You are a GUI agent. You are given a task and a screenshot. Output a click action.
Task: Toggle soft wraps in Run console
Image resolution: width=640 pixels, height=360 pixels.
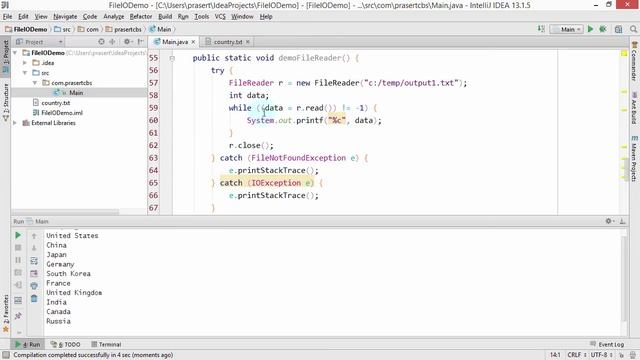point(34,261)
